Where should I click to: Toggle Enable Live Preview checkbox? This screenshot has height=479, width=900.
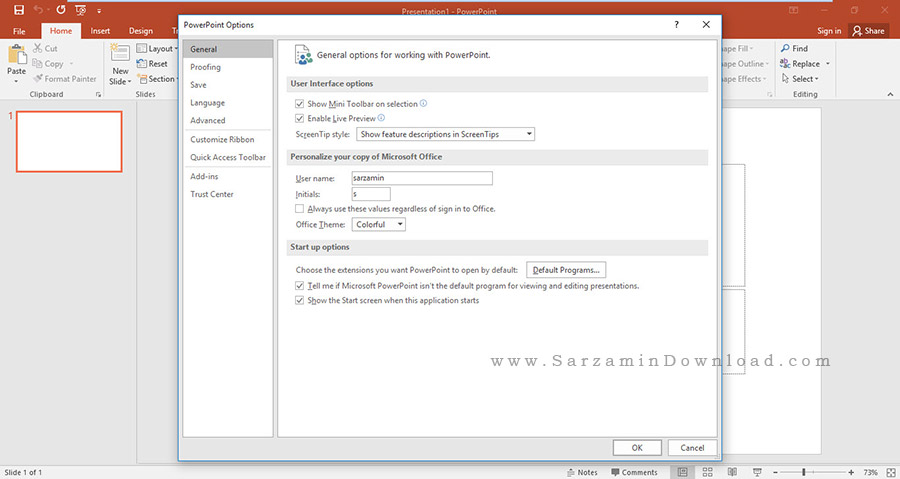coord(299,118)
